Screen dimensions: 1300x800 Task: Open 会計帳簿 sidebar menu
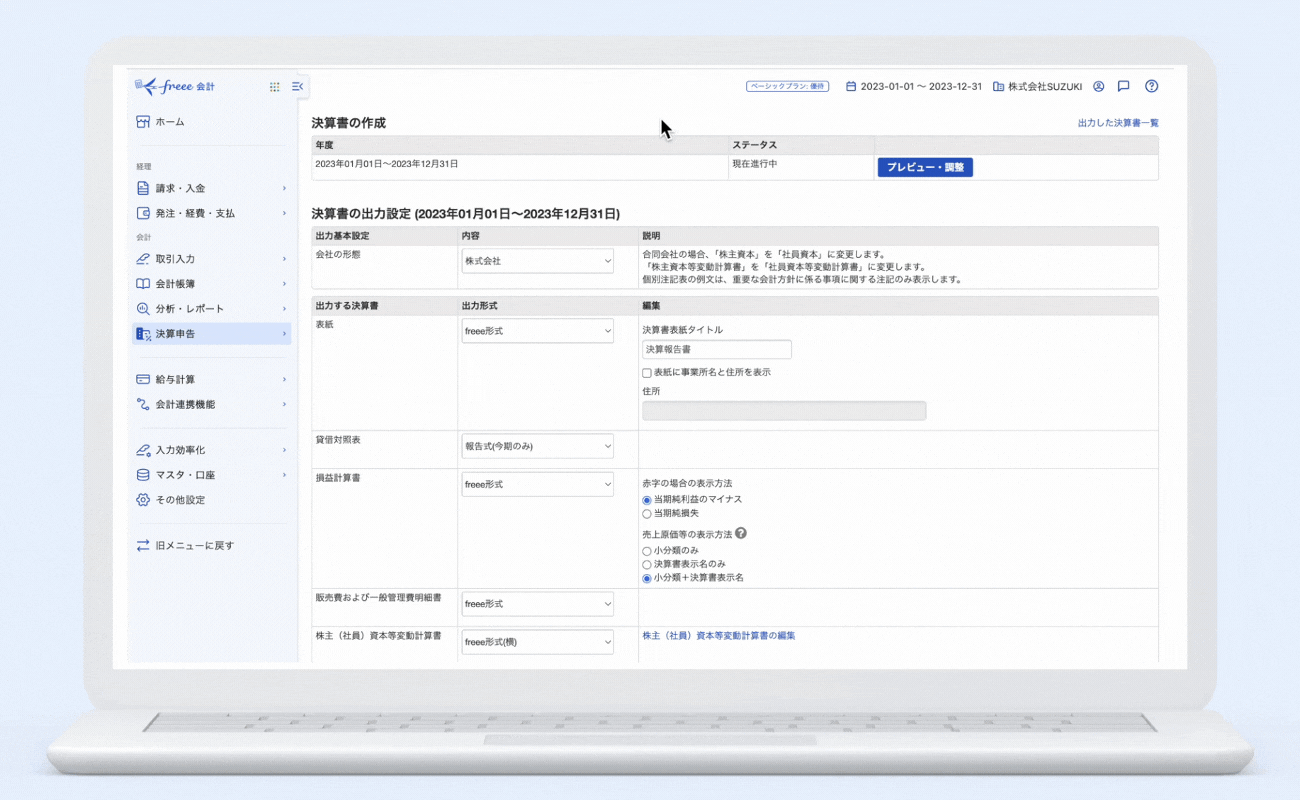(x=211, y=284)
